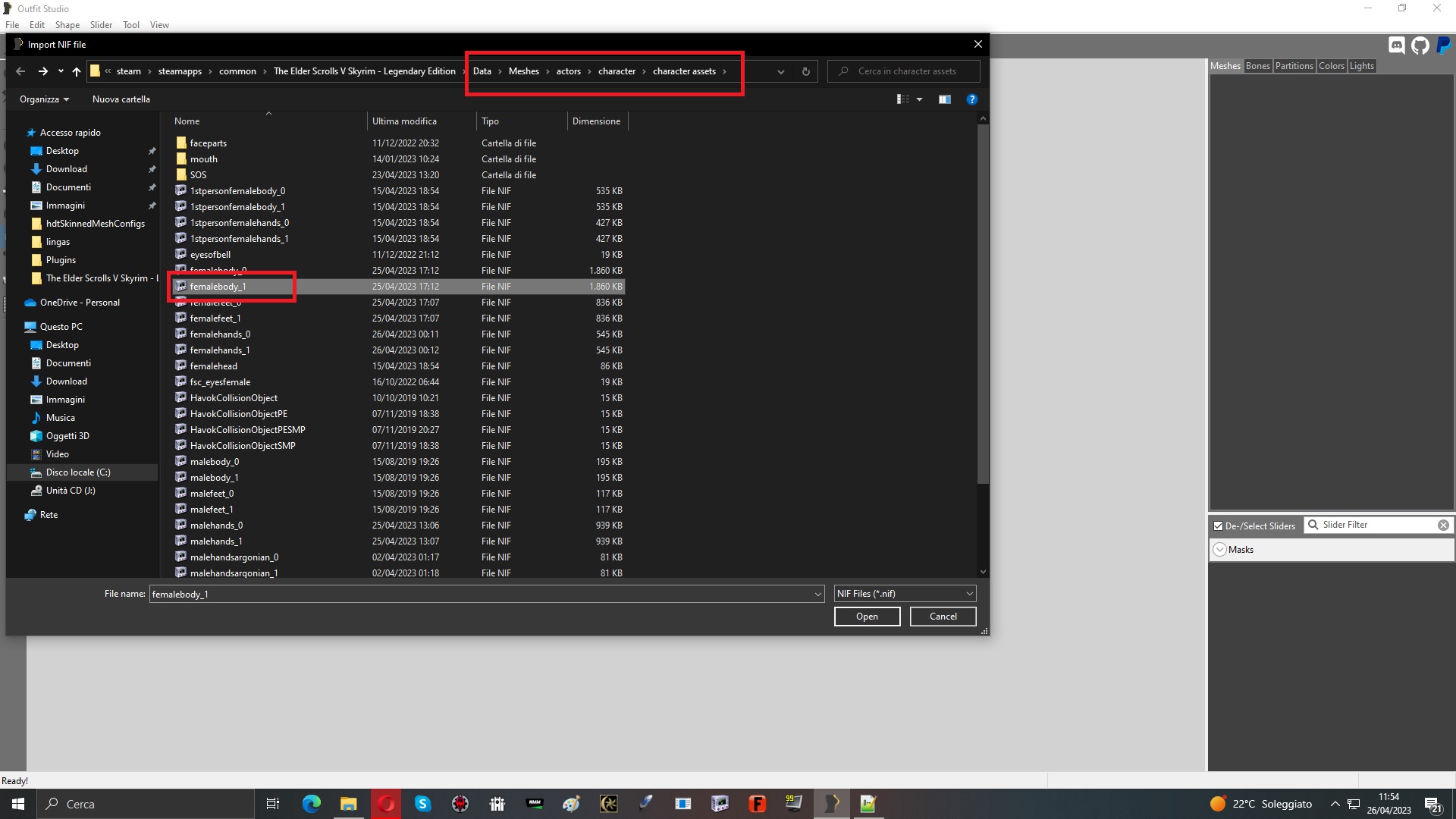This screenshot has height=819, width=1456.
Task: Clear the Slider Filter field
Action: (1443, 525)
